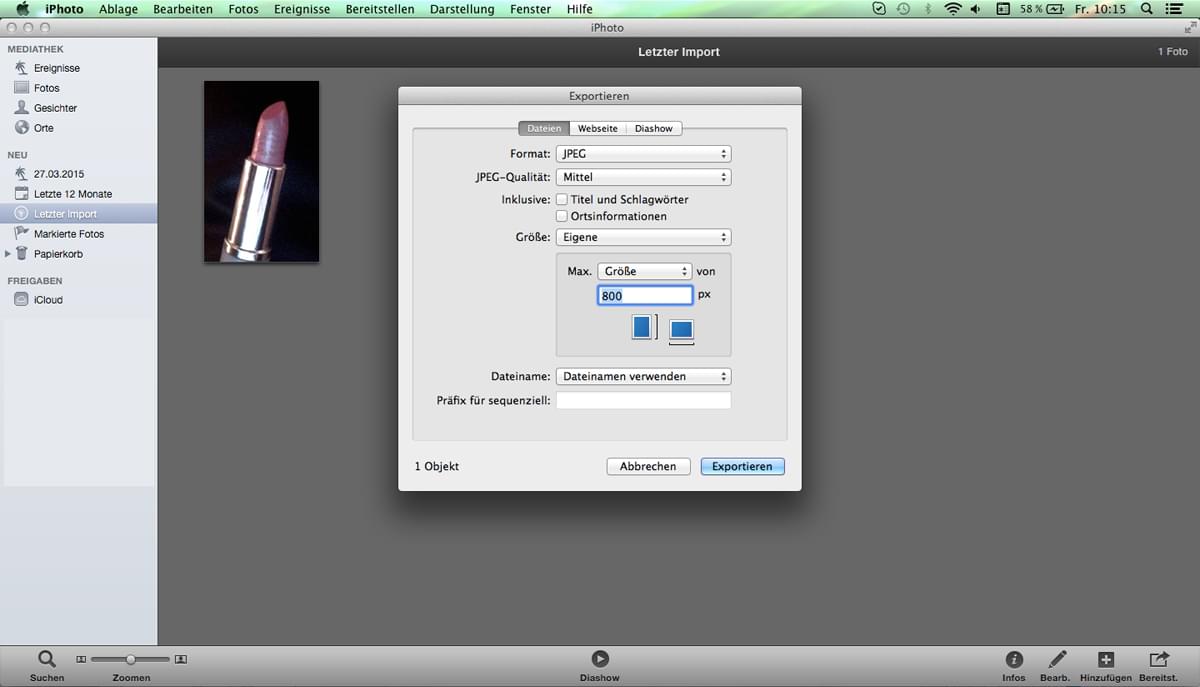Select the portrait orientation icon

[x=642, y=327]
